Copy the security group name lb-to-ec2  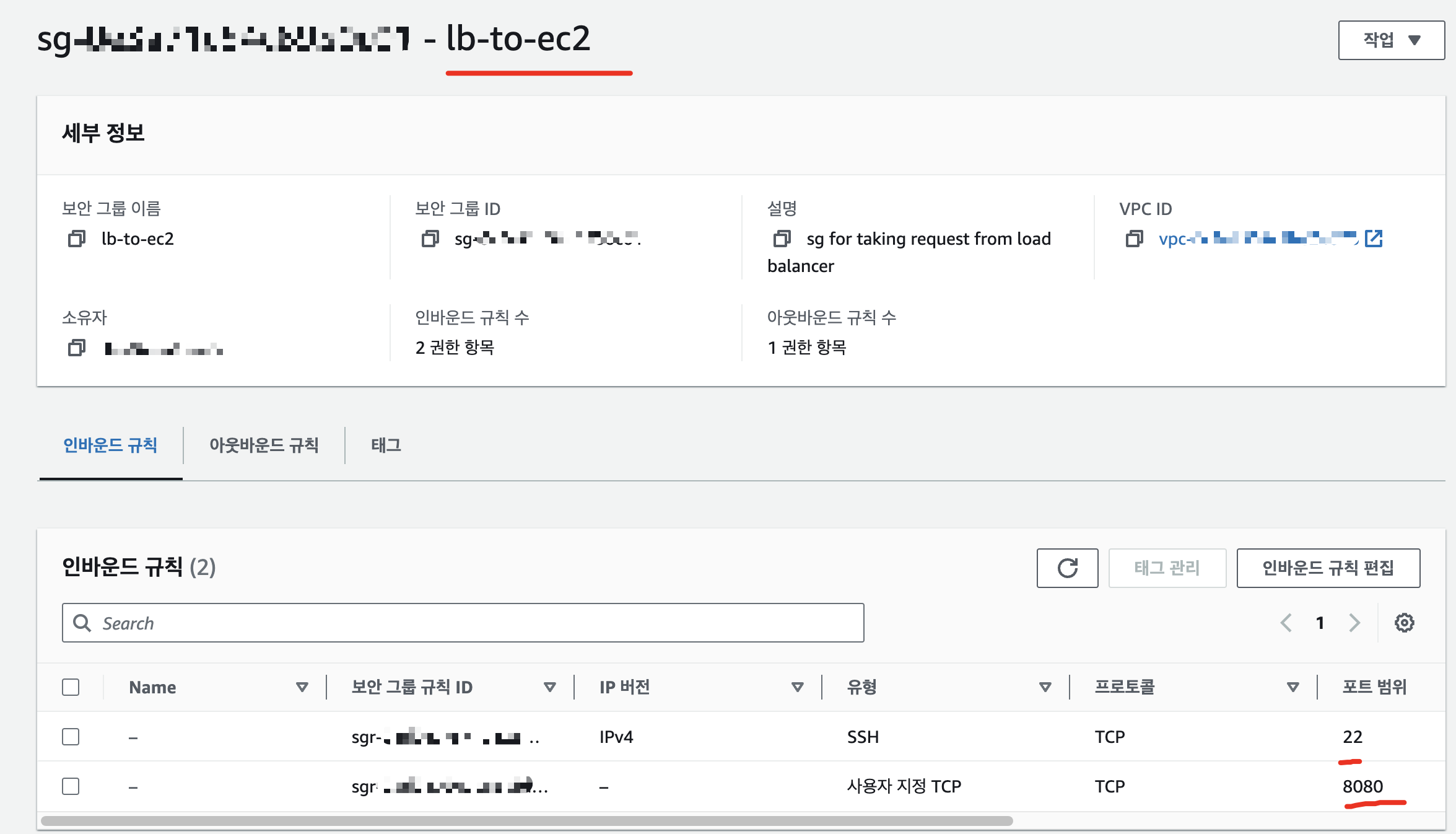click(x=77, y=239)
